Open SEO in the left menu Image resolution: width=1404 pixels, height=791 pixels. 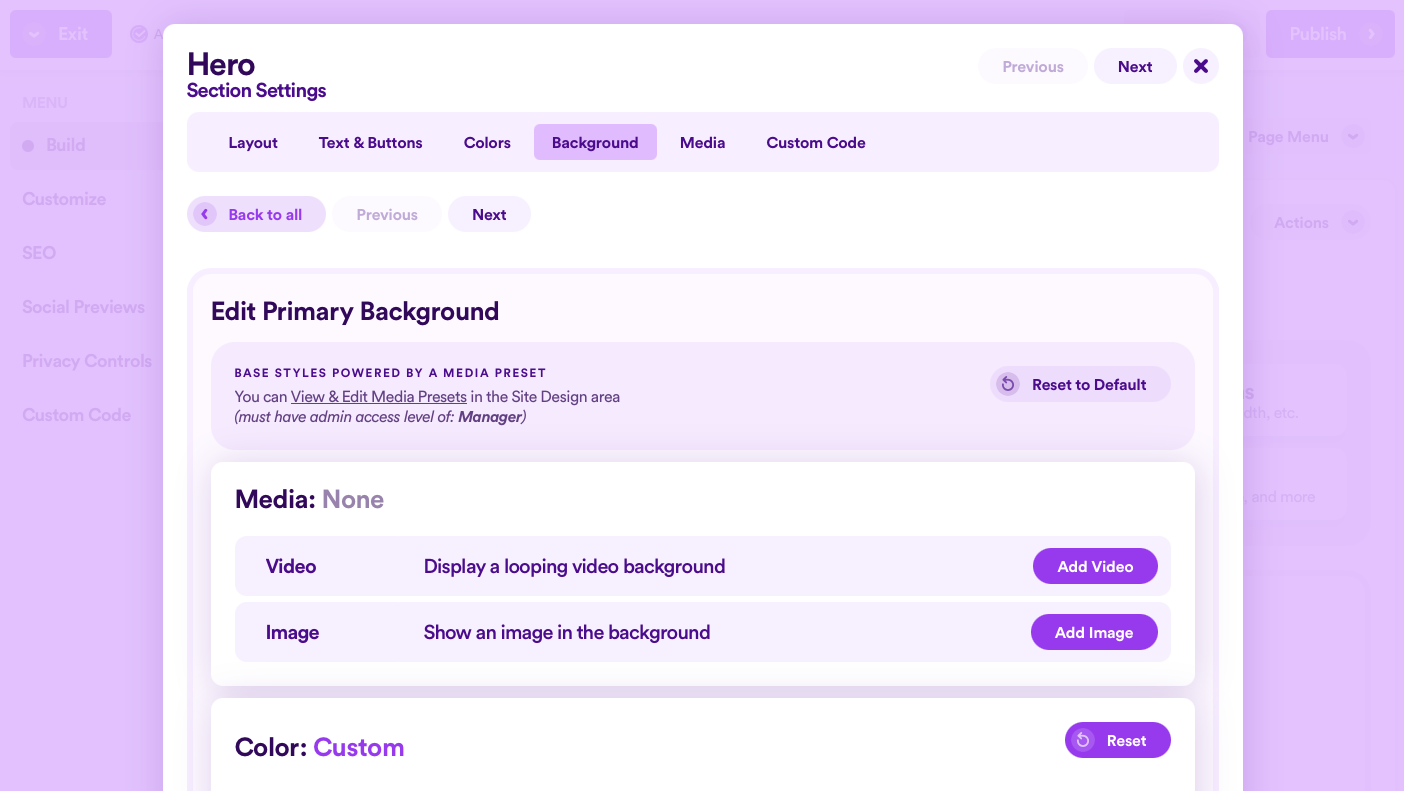tap(39, 253)
